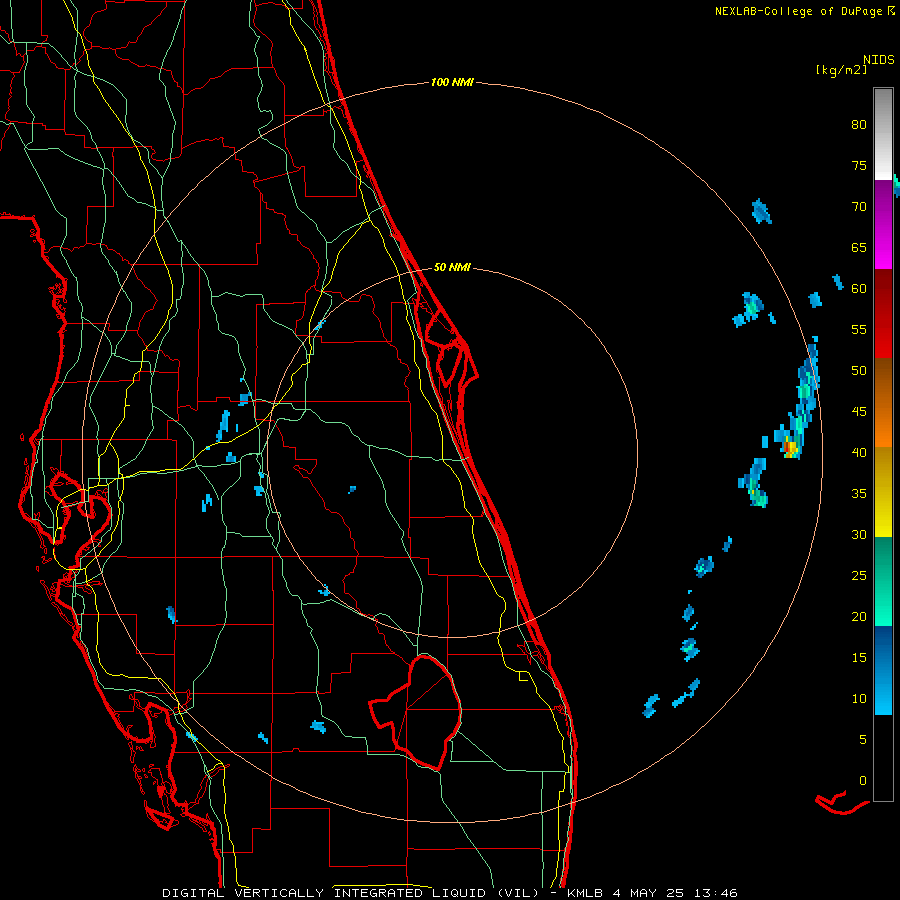Click the '5' value on the color scale
The image size is (900, 900).
[863, 740]
